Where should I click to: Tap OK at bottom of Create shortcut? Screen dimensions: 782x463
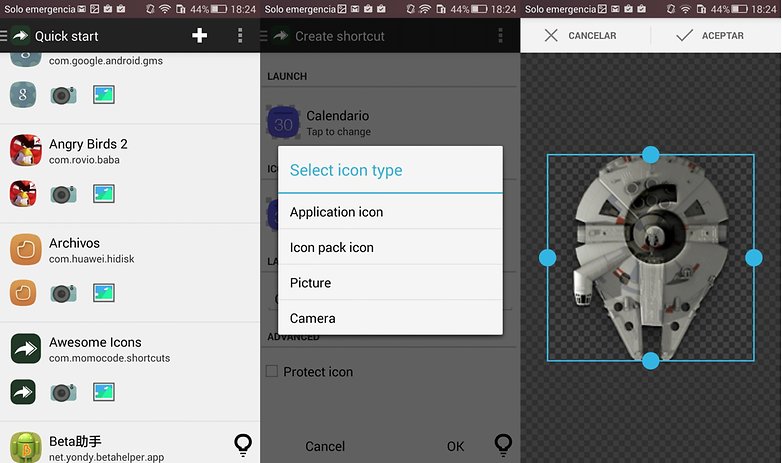[x=455, y=446]
